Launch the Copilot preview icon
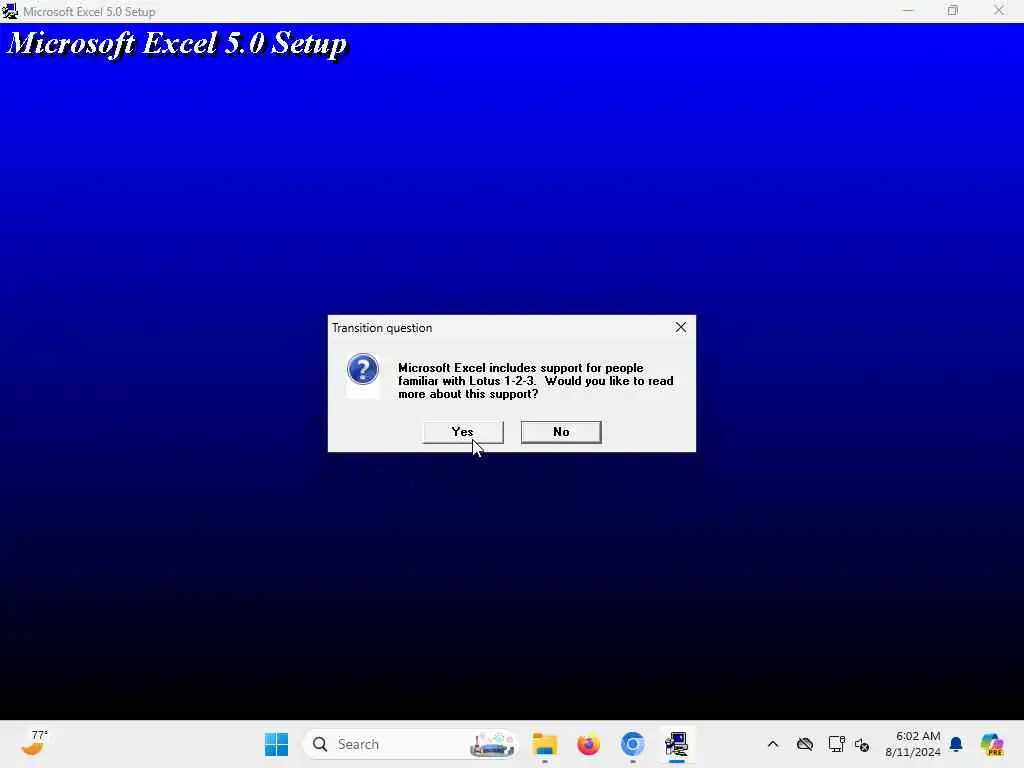This screenshot has width=1024, height=768. tap(992, 744)
